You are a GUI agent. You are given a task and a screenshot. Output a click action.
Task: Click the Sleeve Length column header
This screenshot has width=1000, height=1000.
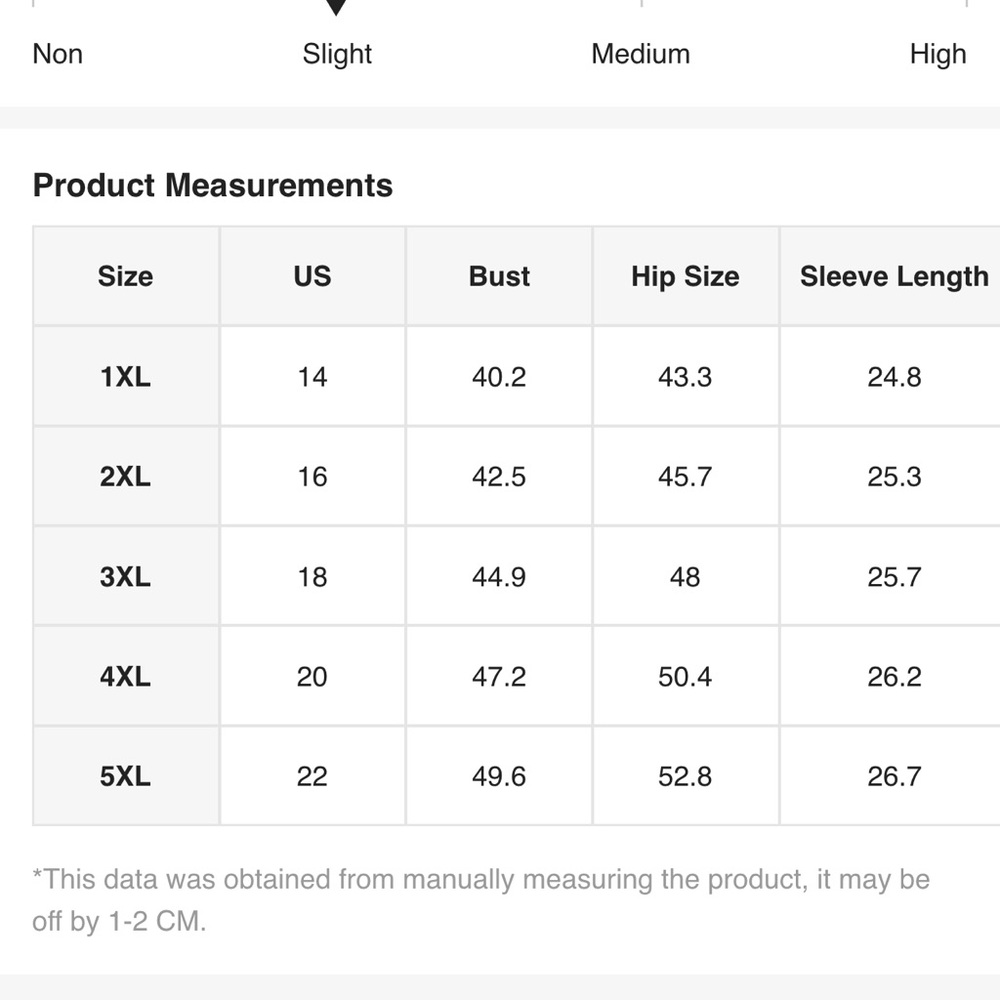click(x=894, y=277)
